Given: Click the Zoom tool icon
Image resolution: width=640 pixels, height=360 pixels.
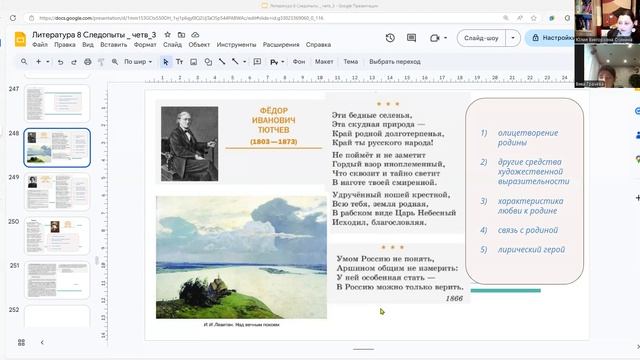Looking at the screenshot, I should [x=115, y=62].
